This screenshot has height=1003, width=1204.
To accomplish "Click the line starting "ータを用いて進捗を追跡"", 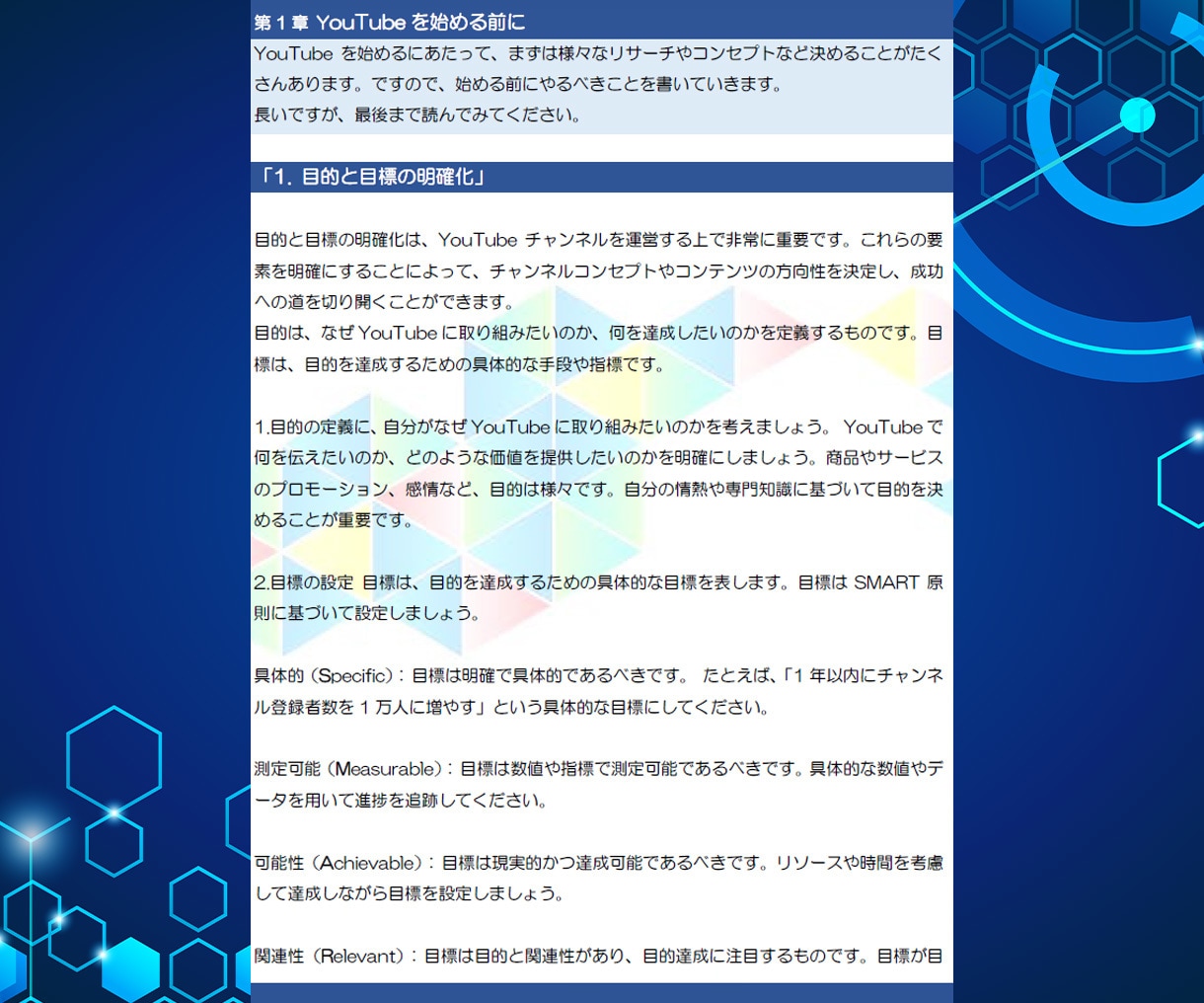I will pyautogui.click(x=401, y=801).
